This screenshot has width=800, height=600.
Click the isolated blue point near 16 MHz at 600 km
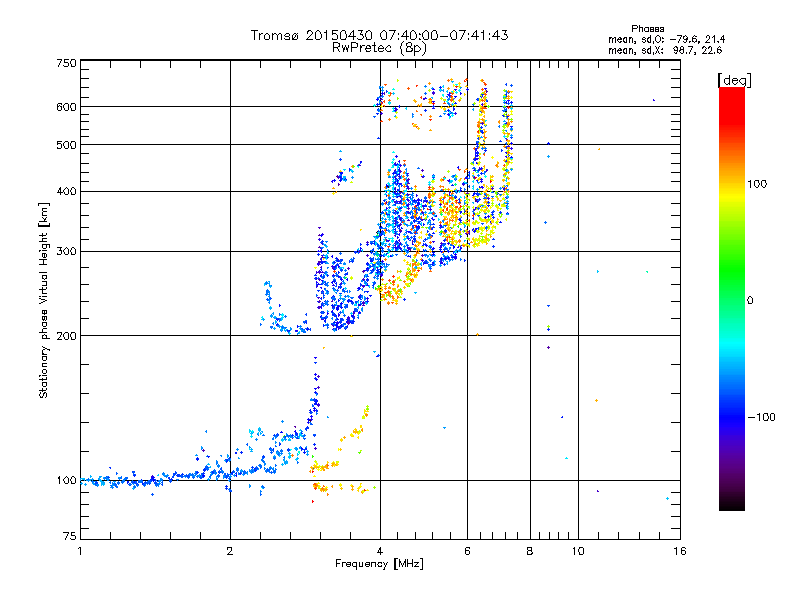coord(654,100)
